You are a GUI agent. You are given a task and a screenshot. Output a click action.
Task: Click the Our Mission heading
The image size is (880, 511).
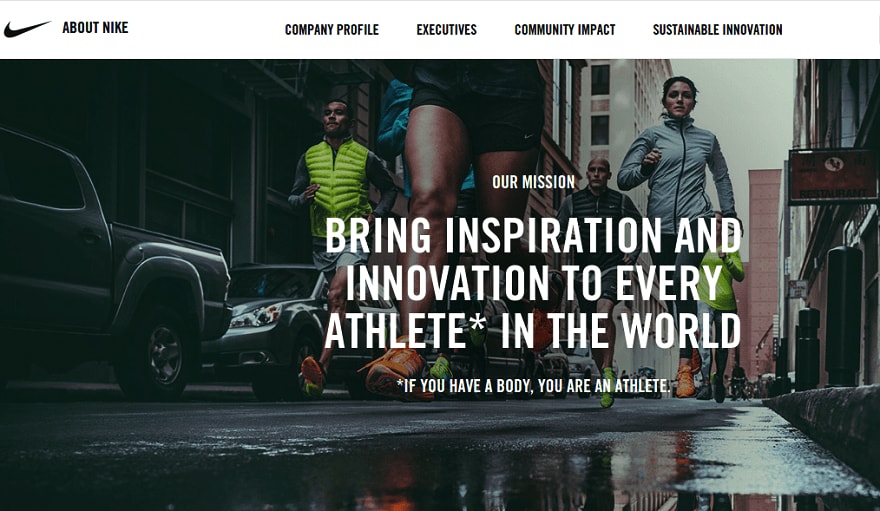tap(533, 182)
